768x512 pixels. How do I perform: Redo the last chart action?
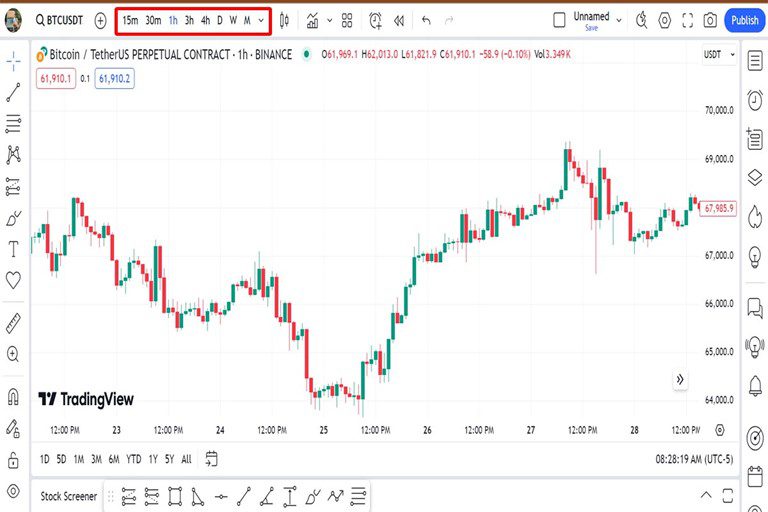click(449, 21)
